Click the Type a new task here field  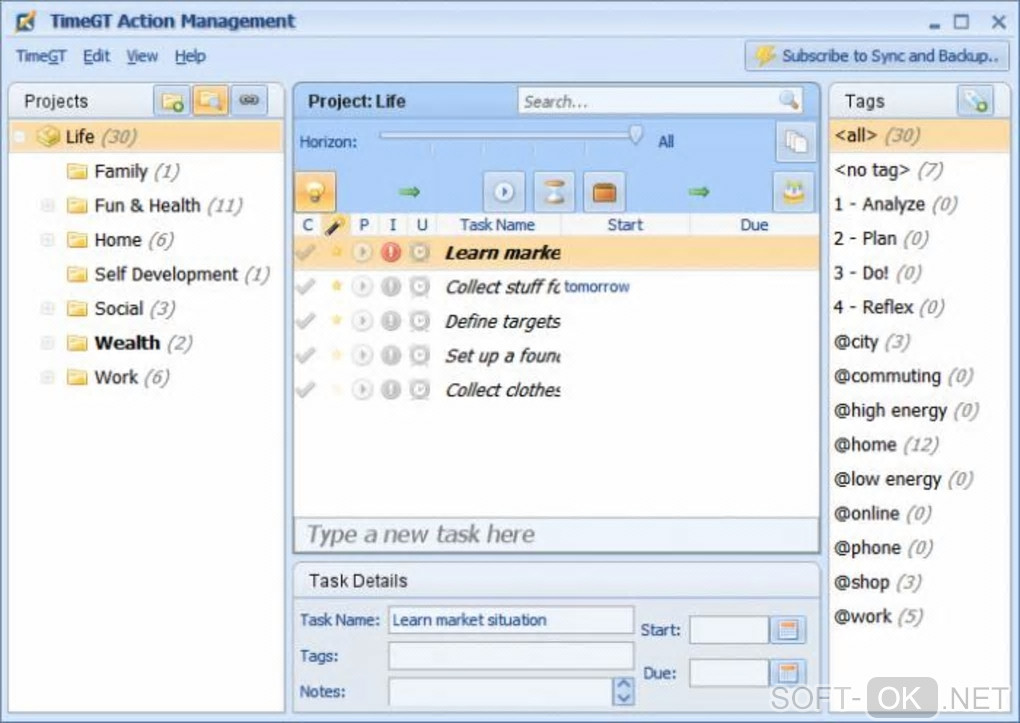pos(556,534)
